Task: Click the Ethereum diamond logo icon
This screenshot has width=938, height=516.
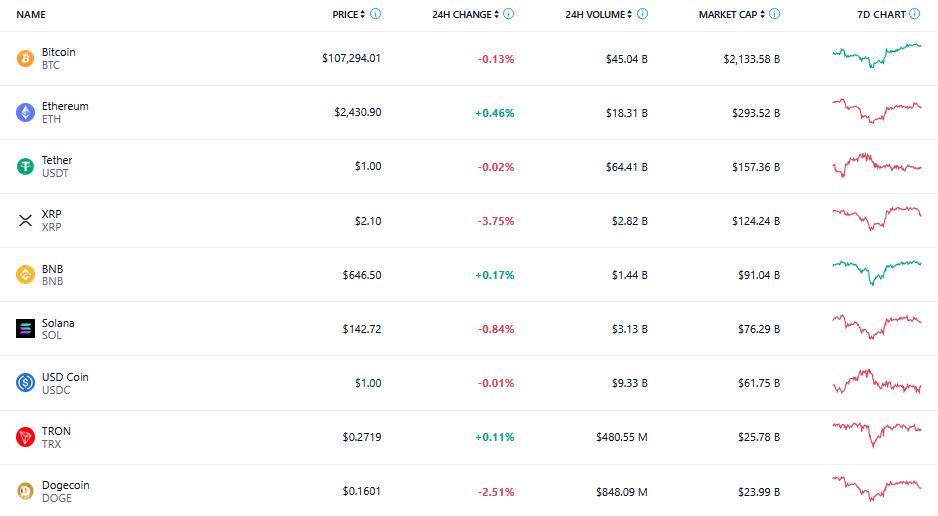Action: [x=25, y=112]
